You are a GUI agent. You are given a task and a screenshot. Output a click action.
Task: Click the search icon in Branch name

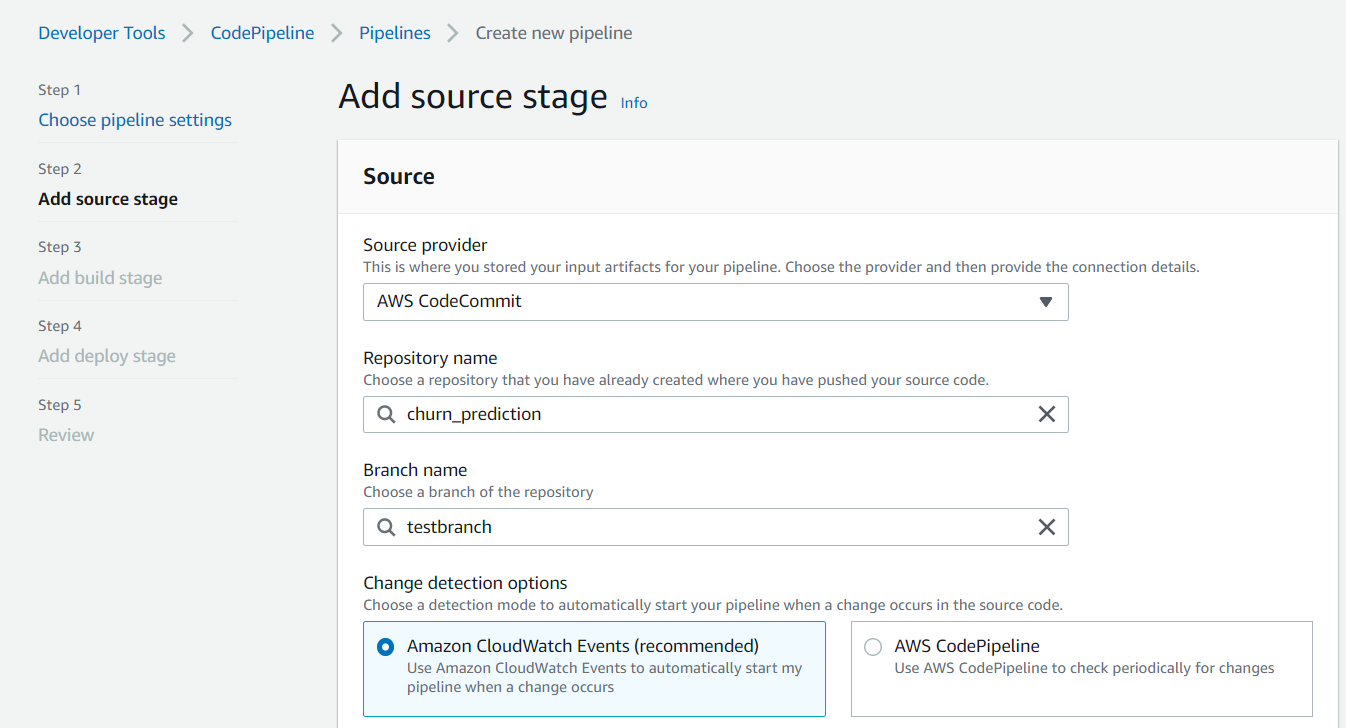pyautogui.click(x=385, y=527)
